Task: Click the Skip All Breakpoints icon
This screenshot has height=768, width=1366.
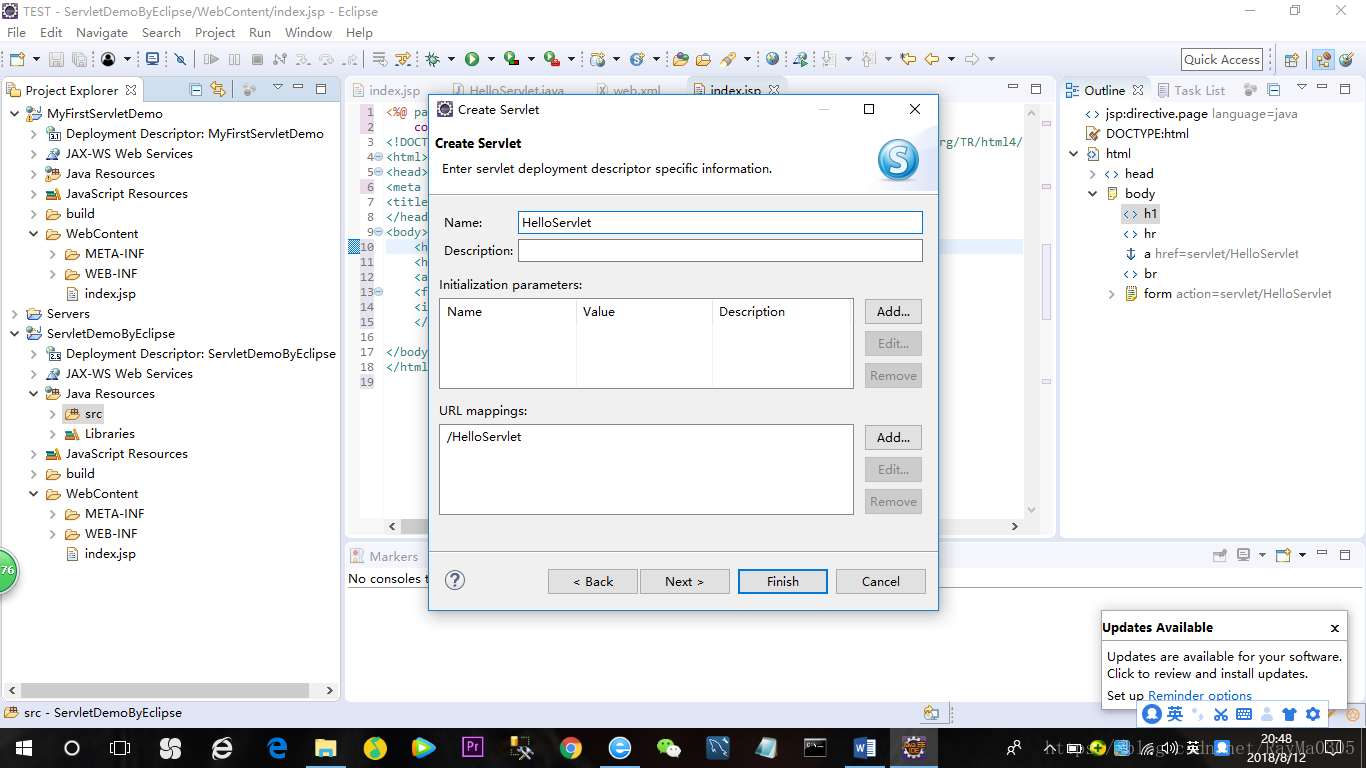Action: pyautogui.click(x=180, y=59)
